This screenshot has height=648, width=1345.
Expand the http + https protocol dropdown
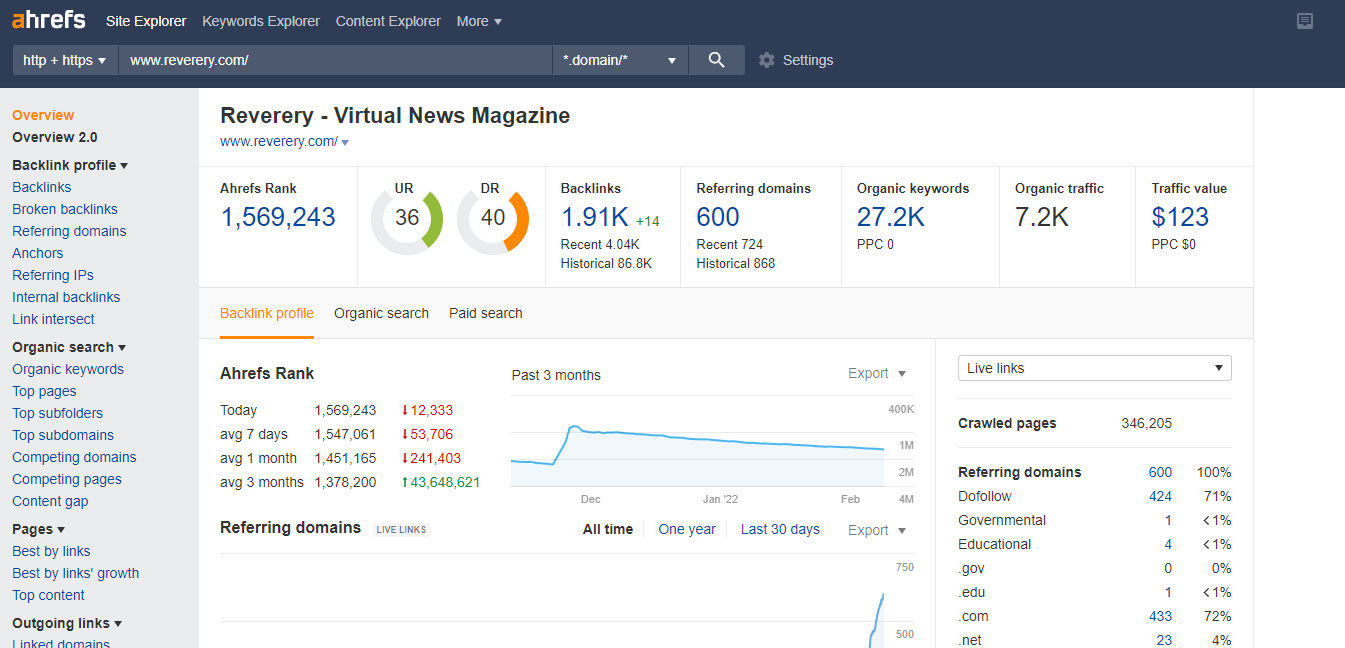[x=64, y=60]
